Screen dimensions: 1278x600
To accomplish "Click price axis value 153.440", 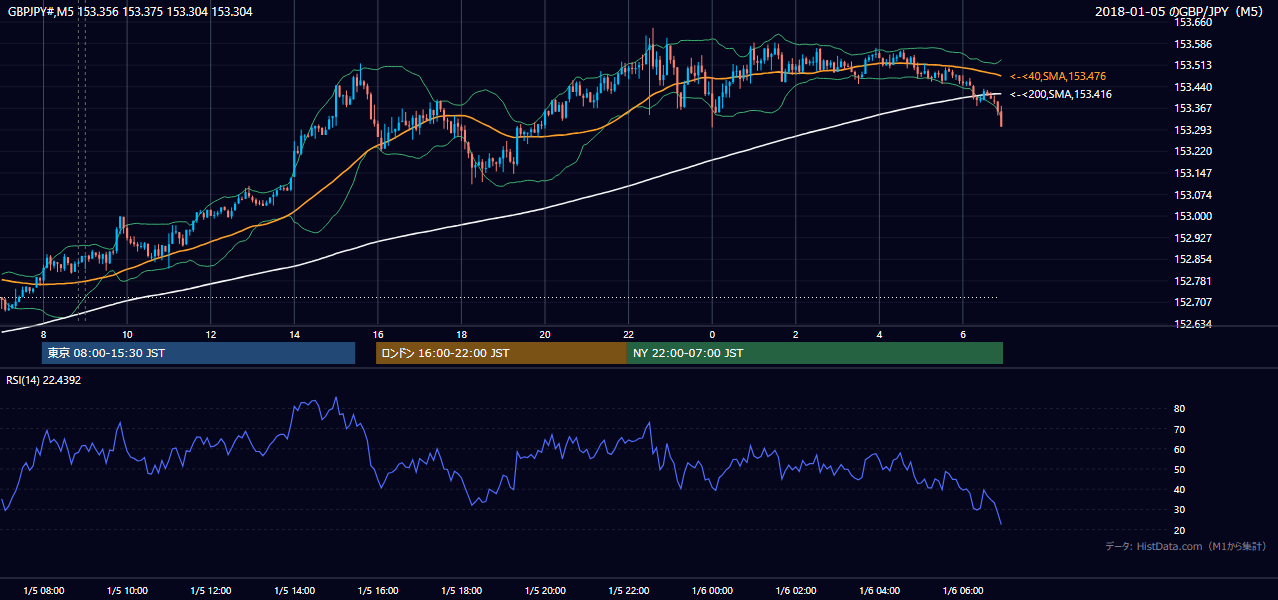I will 1193,87.
